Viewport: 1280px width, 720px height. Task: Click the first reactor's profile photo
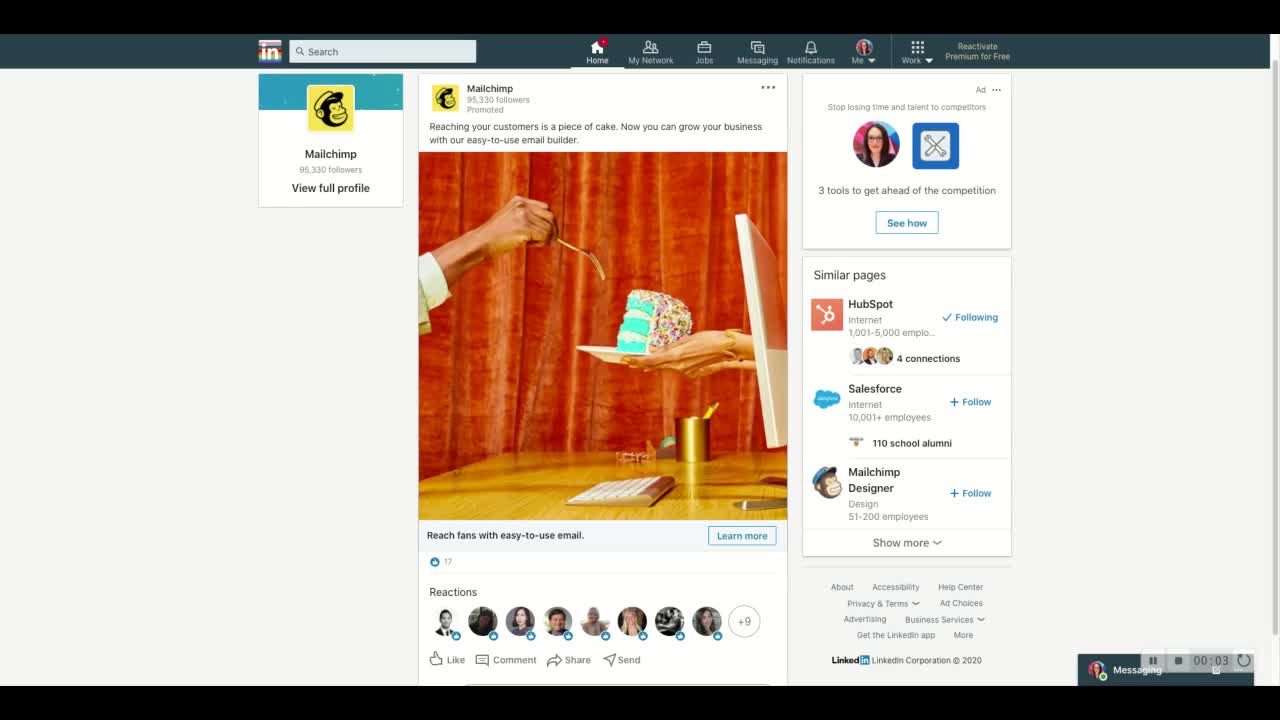pyautogui.click(x=445, y=621)
